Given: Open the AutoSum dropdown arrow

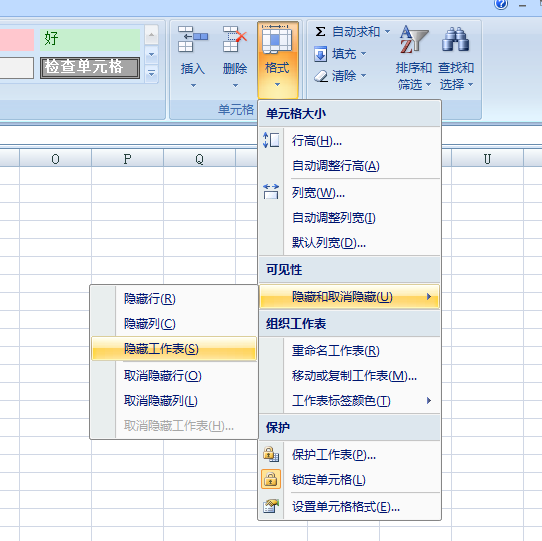Looking at the screenshot, I should [387, 31].
